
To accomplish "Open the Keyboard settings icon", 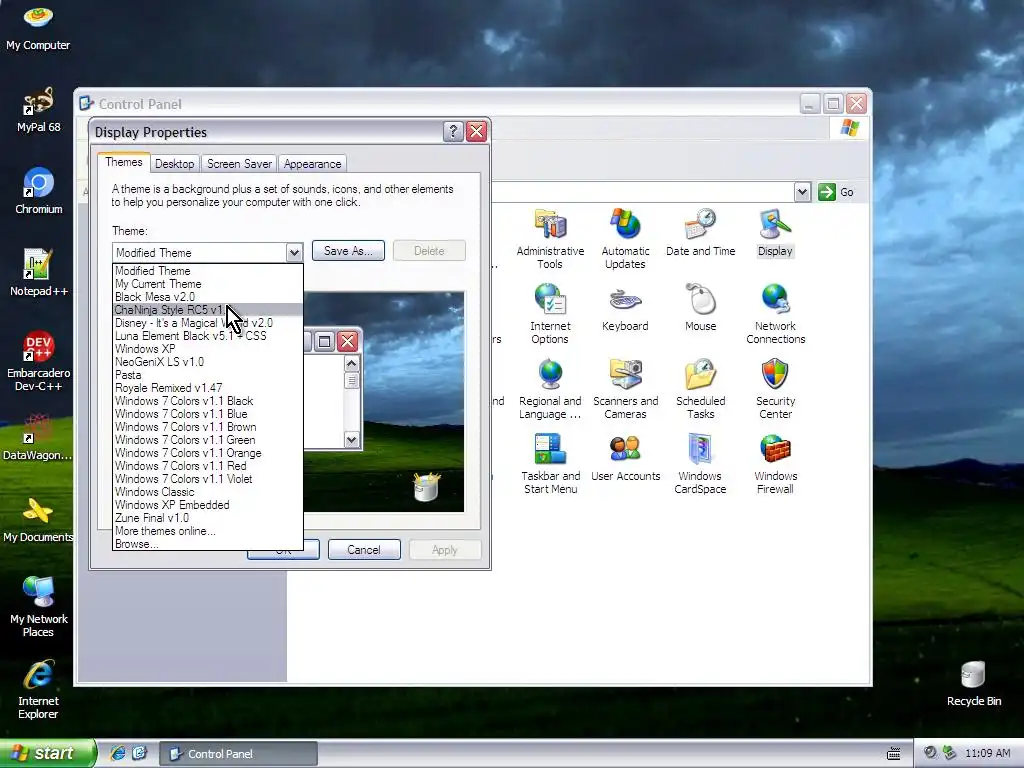I will point(625,308).
